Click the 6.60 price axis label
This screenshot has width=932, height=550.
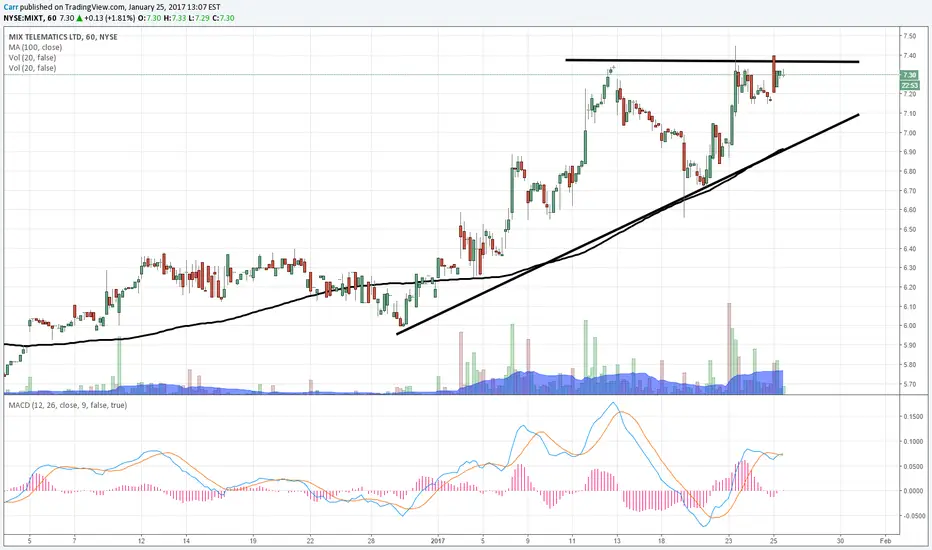[909, 210]
